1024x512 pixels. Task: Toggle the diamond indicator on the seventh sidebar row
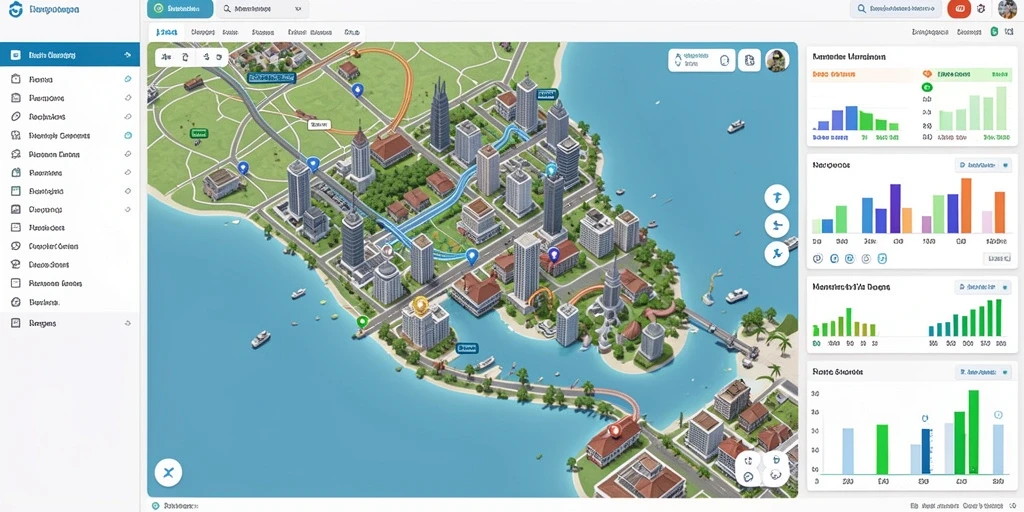[x=128, y=172]
